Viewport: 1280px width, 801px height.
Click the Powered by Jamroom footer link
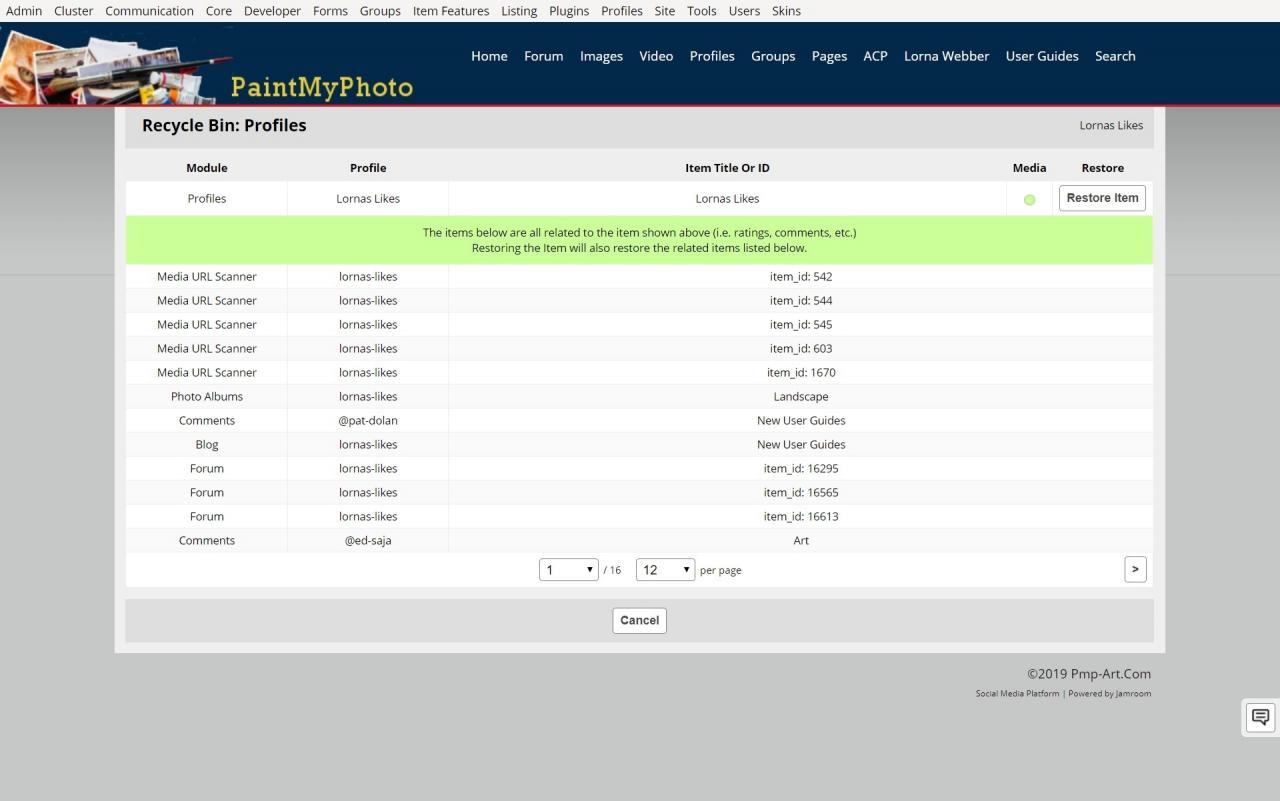[x=1109, y=694]
